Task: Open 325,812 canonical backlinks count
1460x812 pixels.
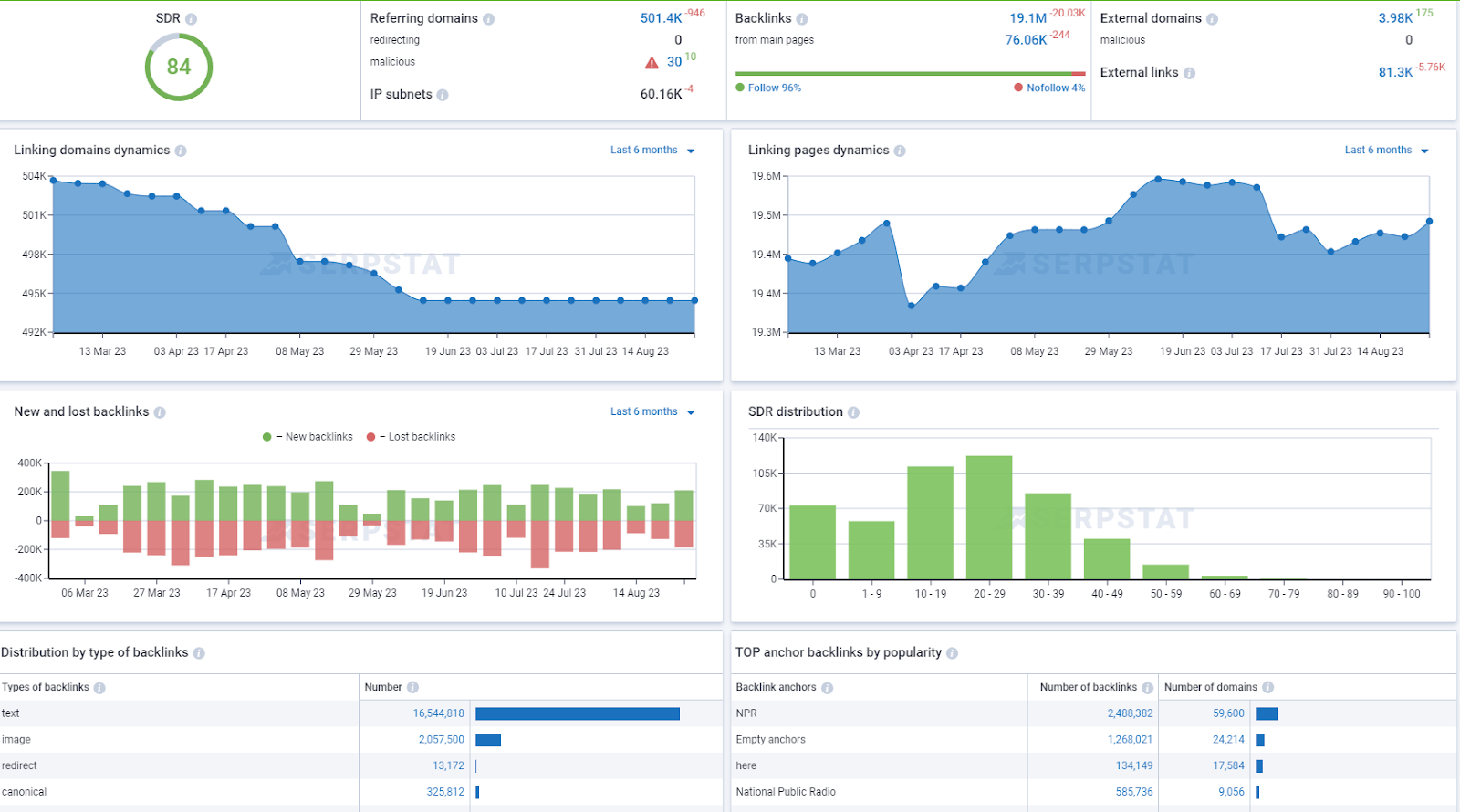Action: (x=445, y=793)
